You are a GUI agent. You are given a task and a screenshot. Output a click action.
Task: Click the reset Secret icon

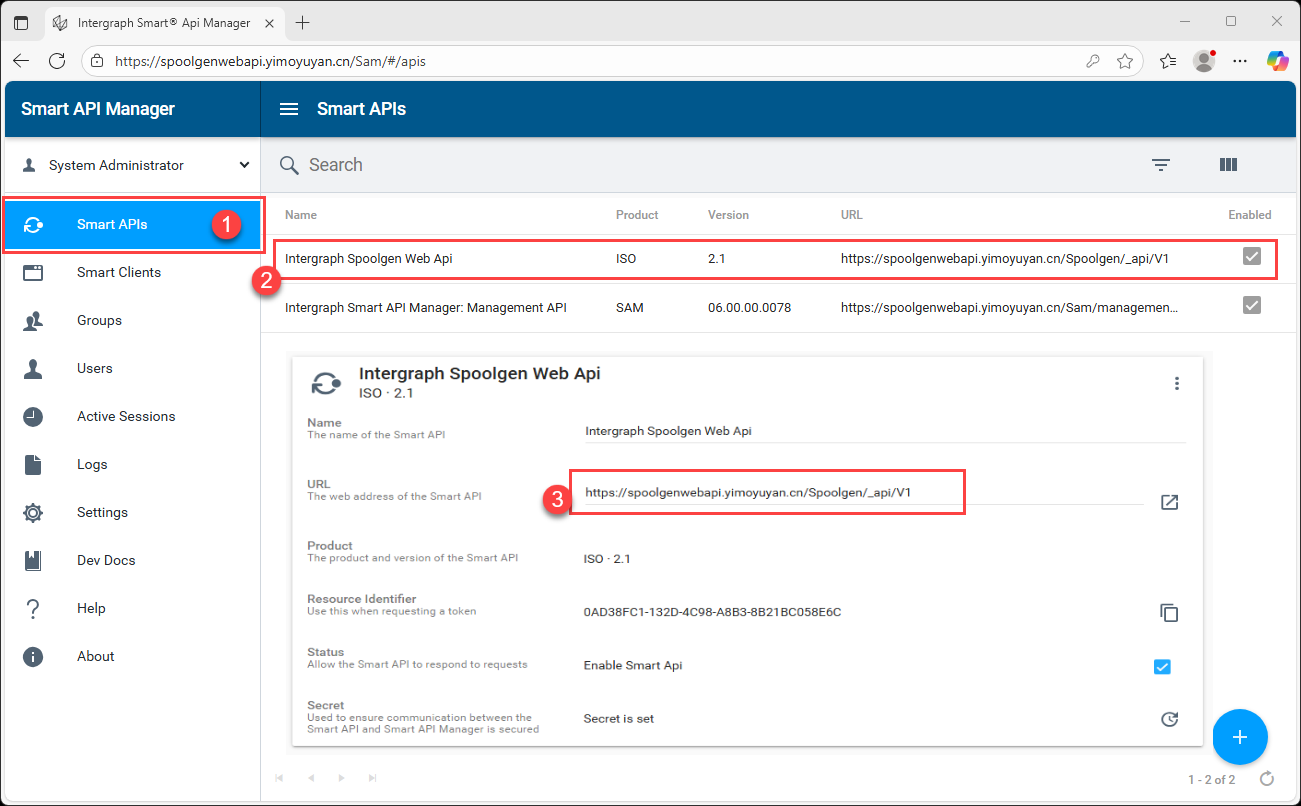point(1168,719)
